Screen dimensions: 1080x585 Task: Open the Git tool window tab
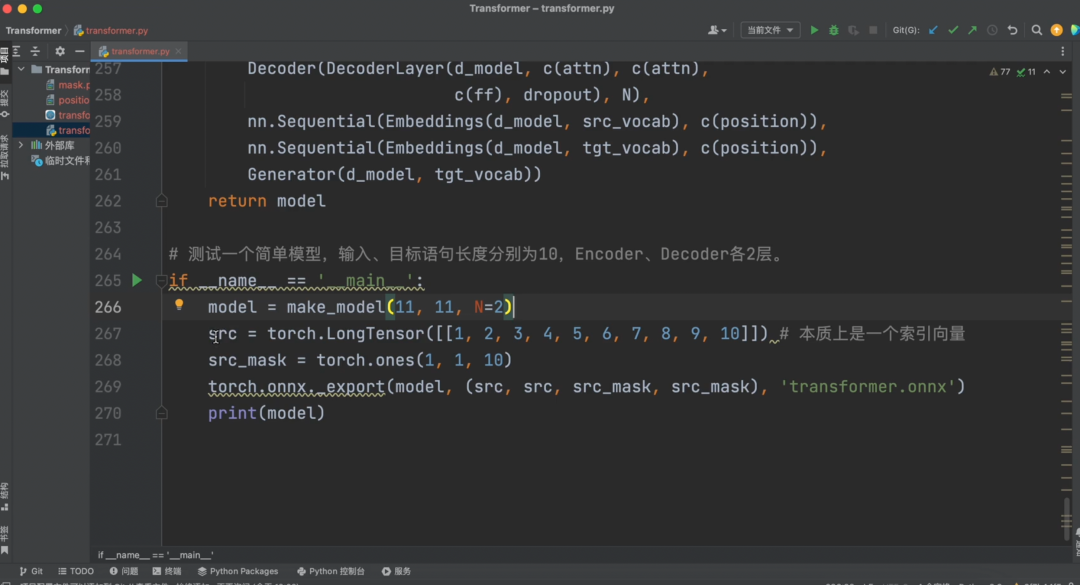(31, 571)
